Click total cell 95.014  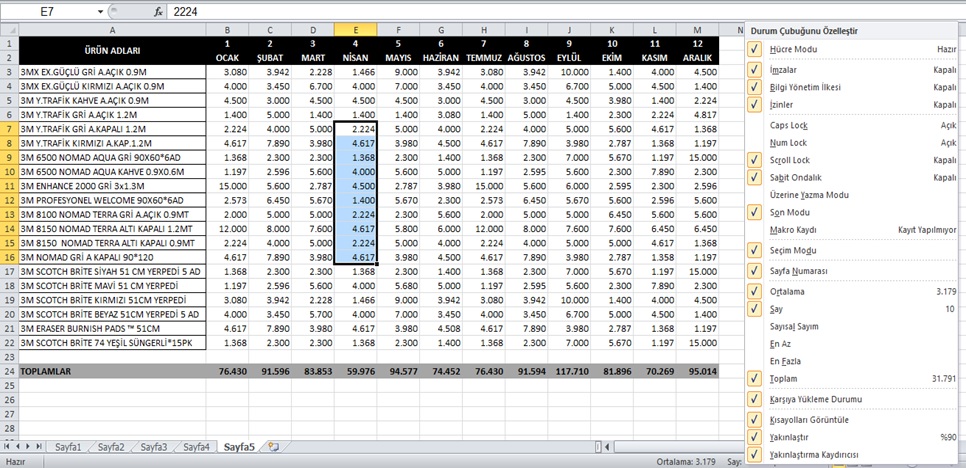[697, 372]
